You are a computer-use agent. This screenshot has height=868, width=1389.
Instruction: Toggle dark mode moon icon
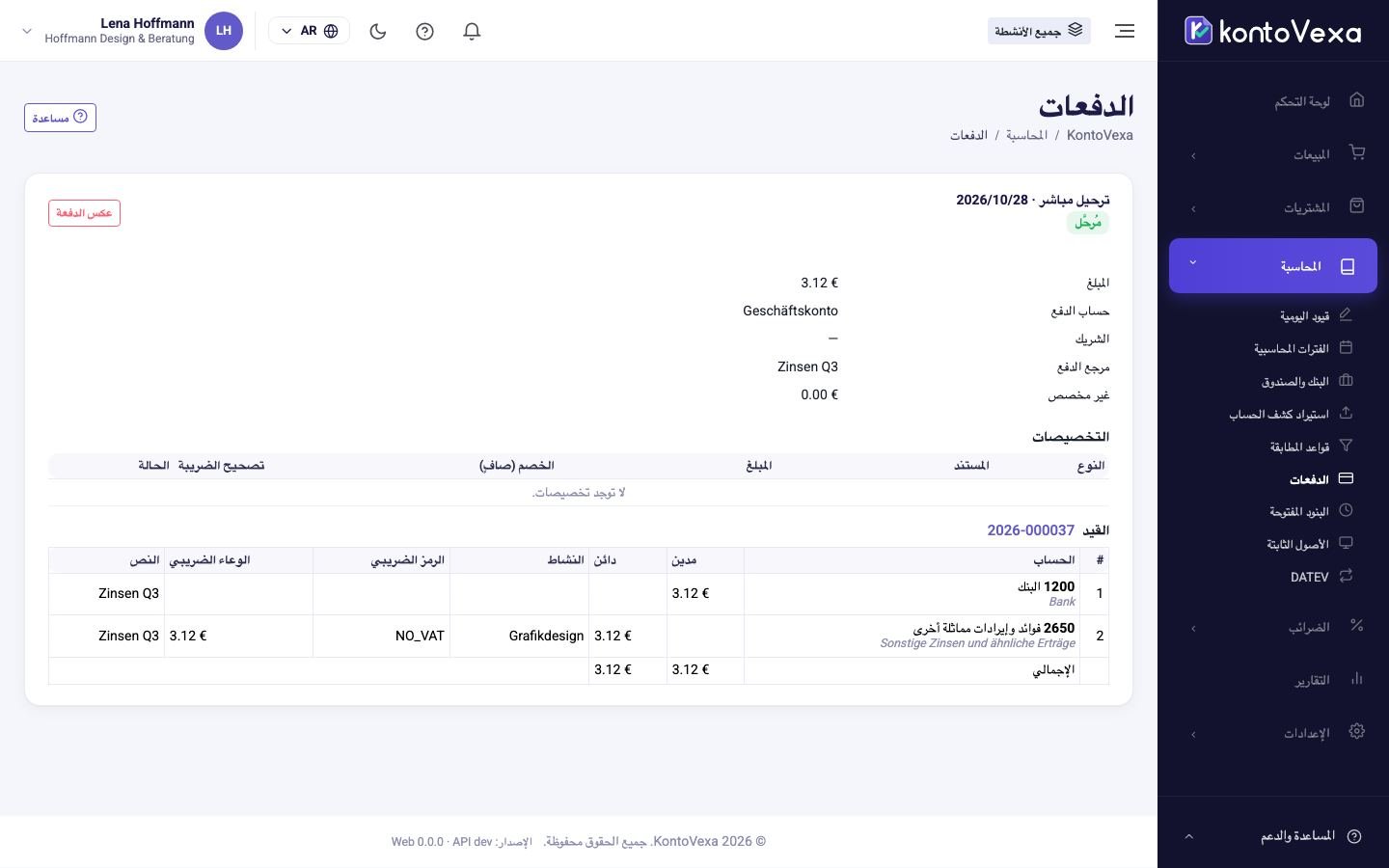coord(378,31)
